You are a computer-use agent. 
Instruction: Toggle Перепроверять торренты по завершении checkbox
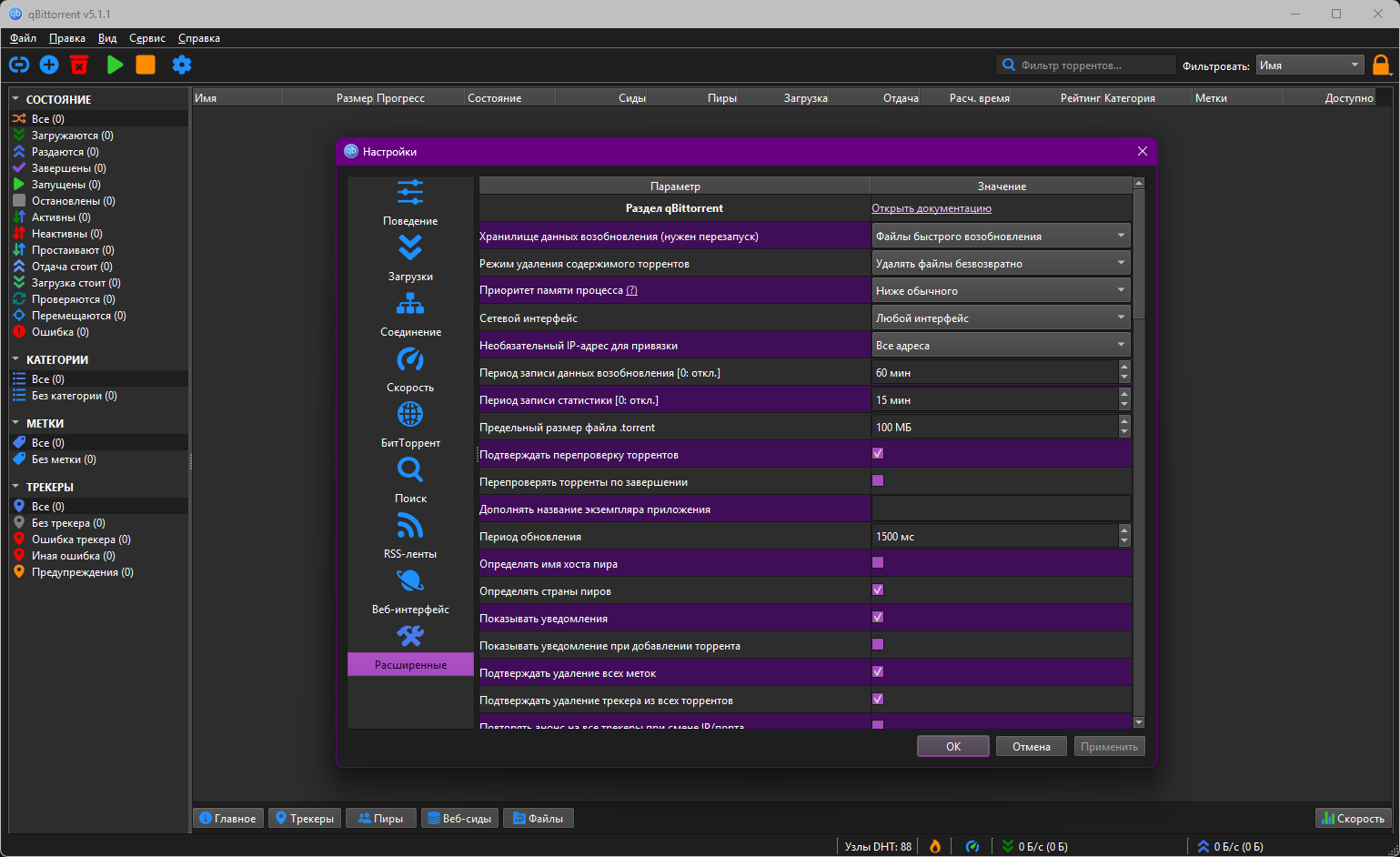coord(878,480)
